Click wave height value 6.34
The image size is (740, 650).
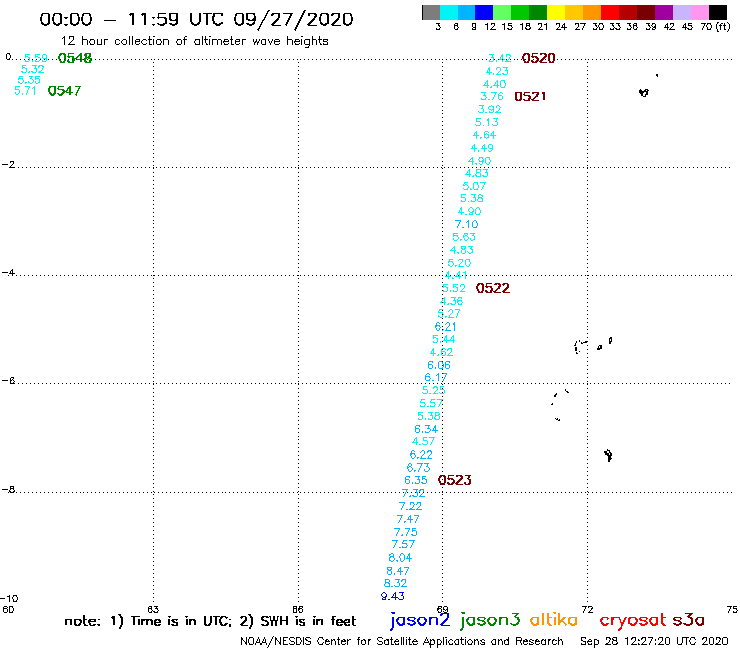[426, 429]
